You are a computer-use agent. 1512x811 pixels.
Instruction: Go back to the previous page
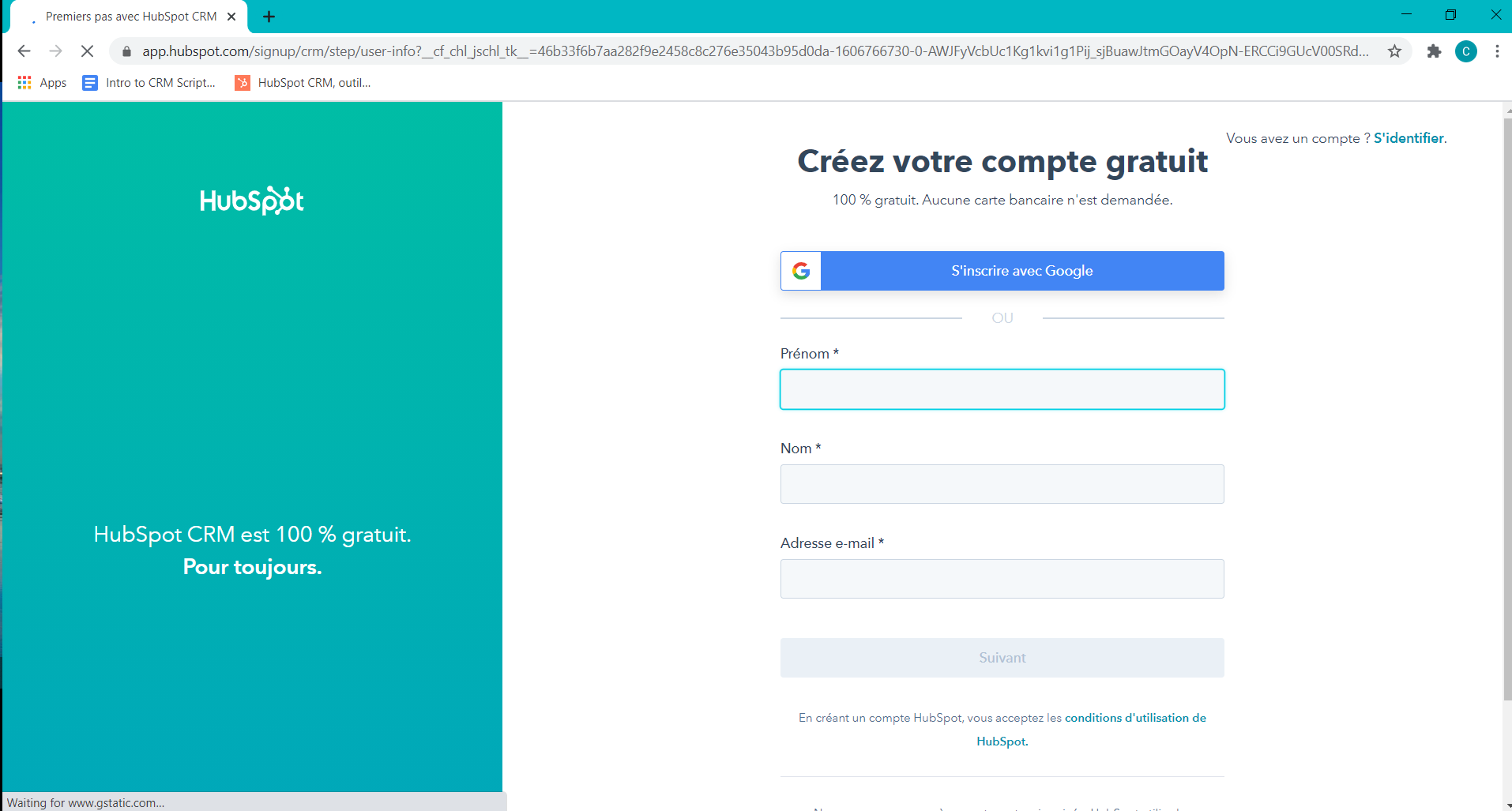pyautogui.click(x=24, y=51)
